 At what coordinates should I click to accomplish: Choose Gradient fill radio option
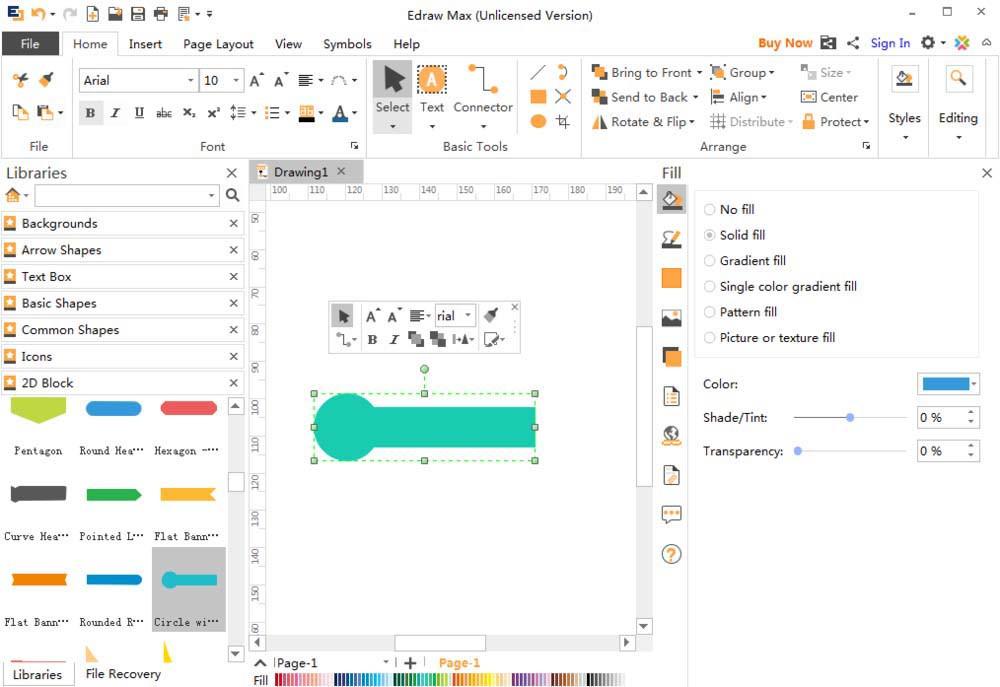[x=710, y=261]
